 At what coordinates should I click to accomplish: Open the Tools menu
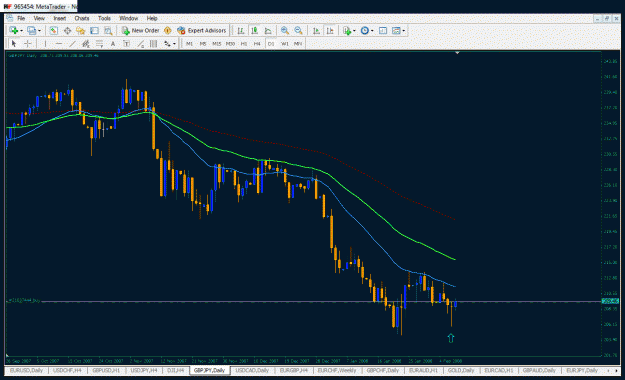click(104, 18)
